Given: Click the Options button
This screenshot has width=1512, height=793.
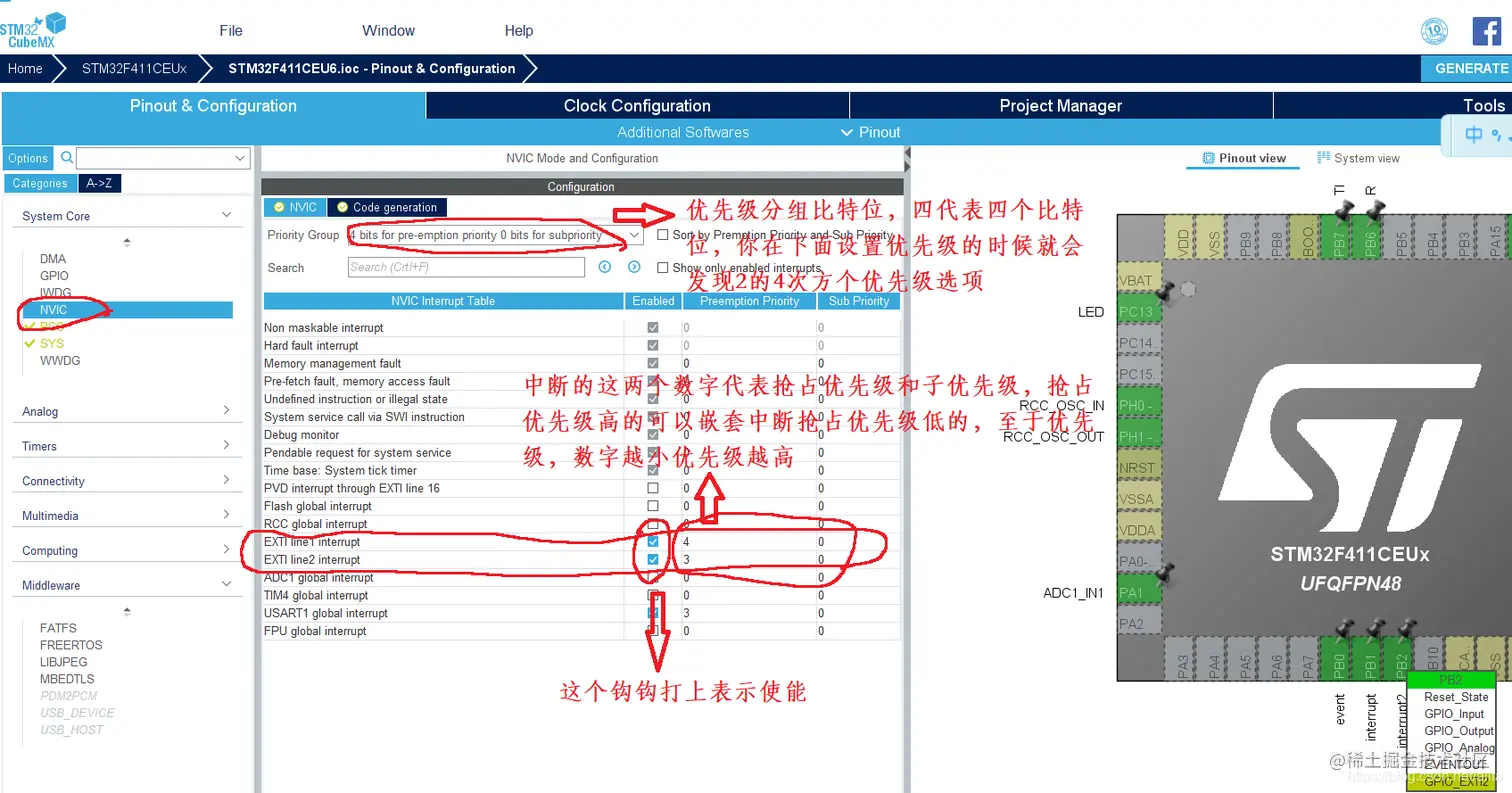Looking at the screenshot, I should tap(28, 158).
